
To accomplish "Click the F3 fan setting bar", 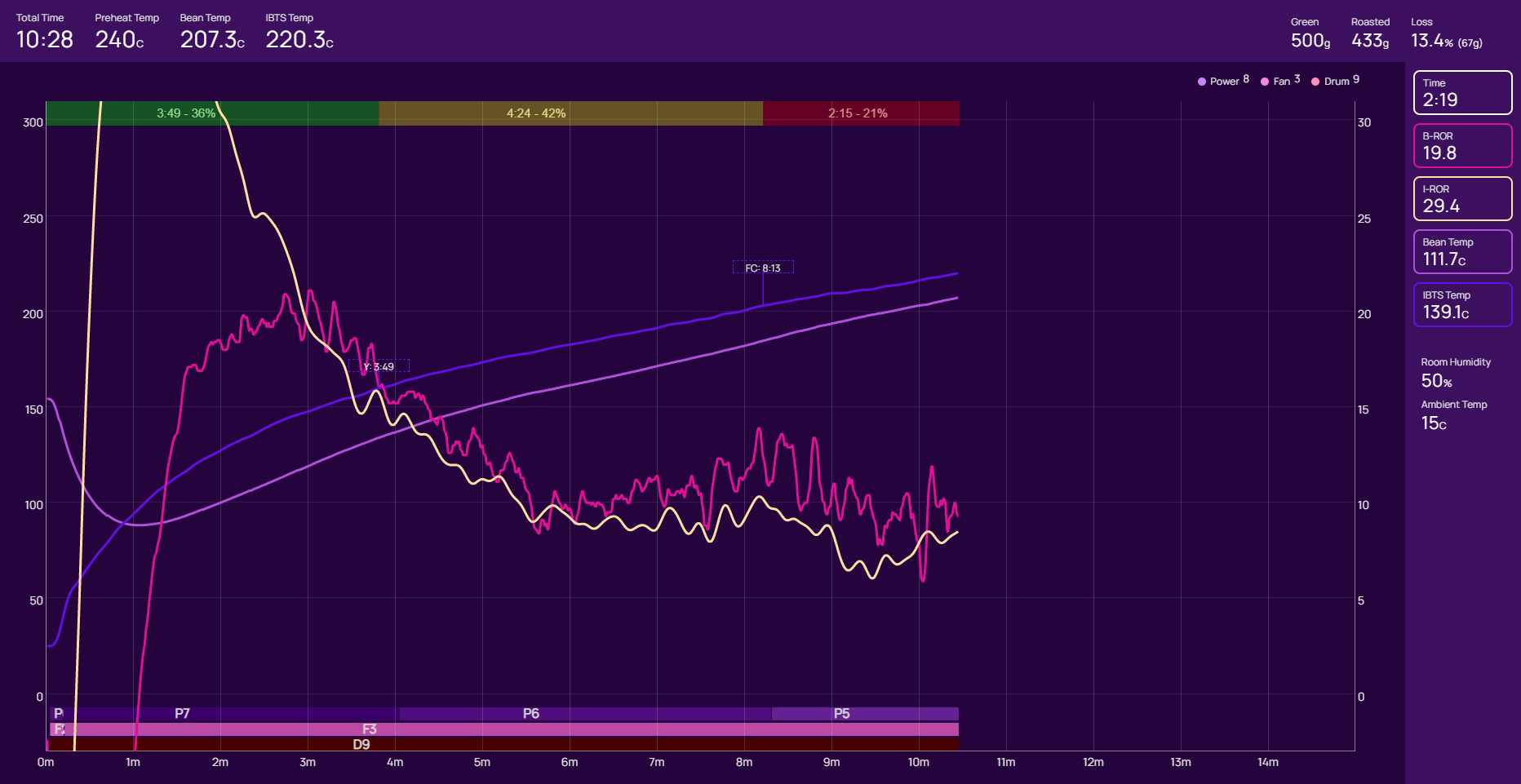I will click(x=370, y=729).
